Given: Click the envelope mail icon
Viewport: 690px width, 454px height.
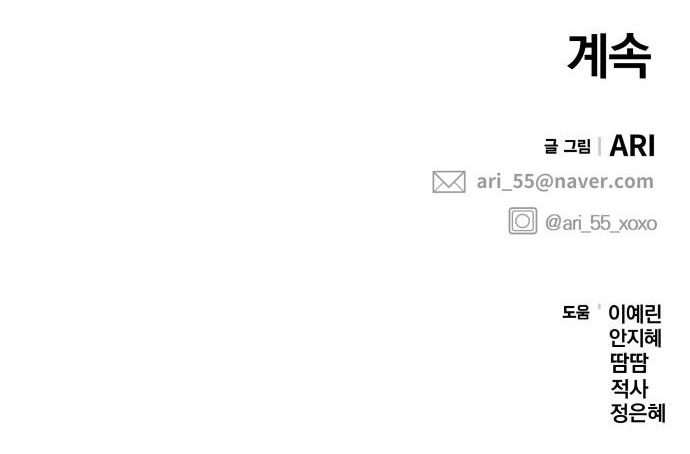Looking at the screenshot, I should pyautogui.click(x=448, y=182).
